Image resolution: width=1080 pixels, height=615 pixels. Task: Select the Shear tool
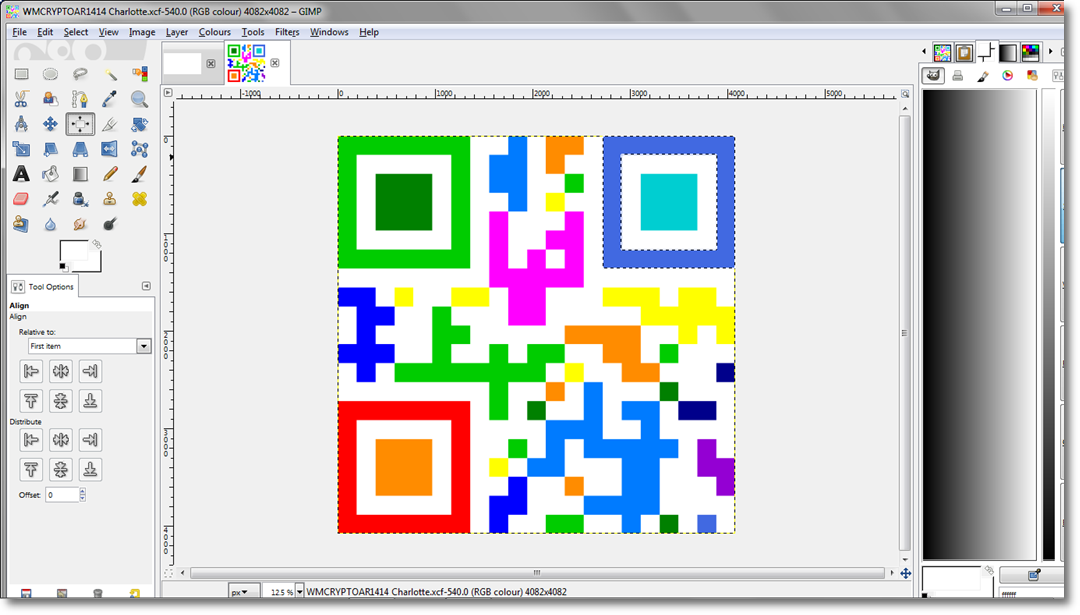[x=50, y=149]
